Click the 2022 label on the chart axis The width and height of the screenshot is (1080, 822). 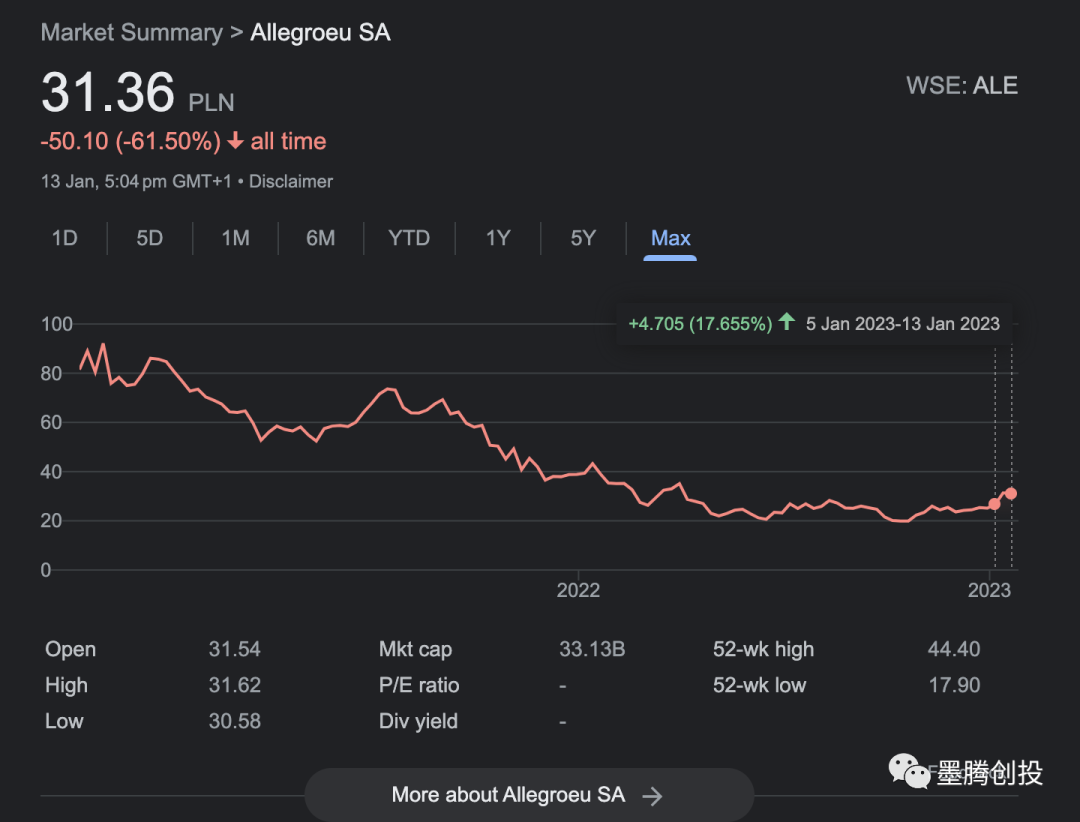click(x=578, y=590)
